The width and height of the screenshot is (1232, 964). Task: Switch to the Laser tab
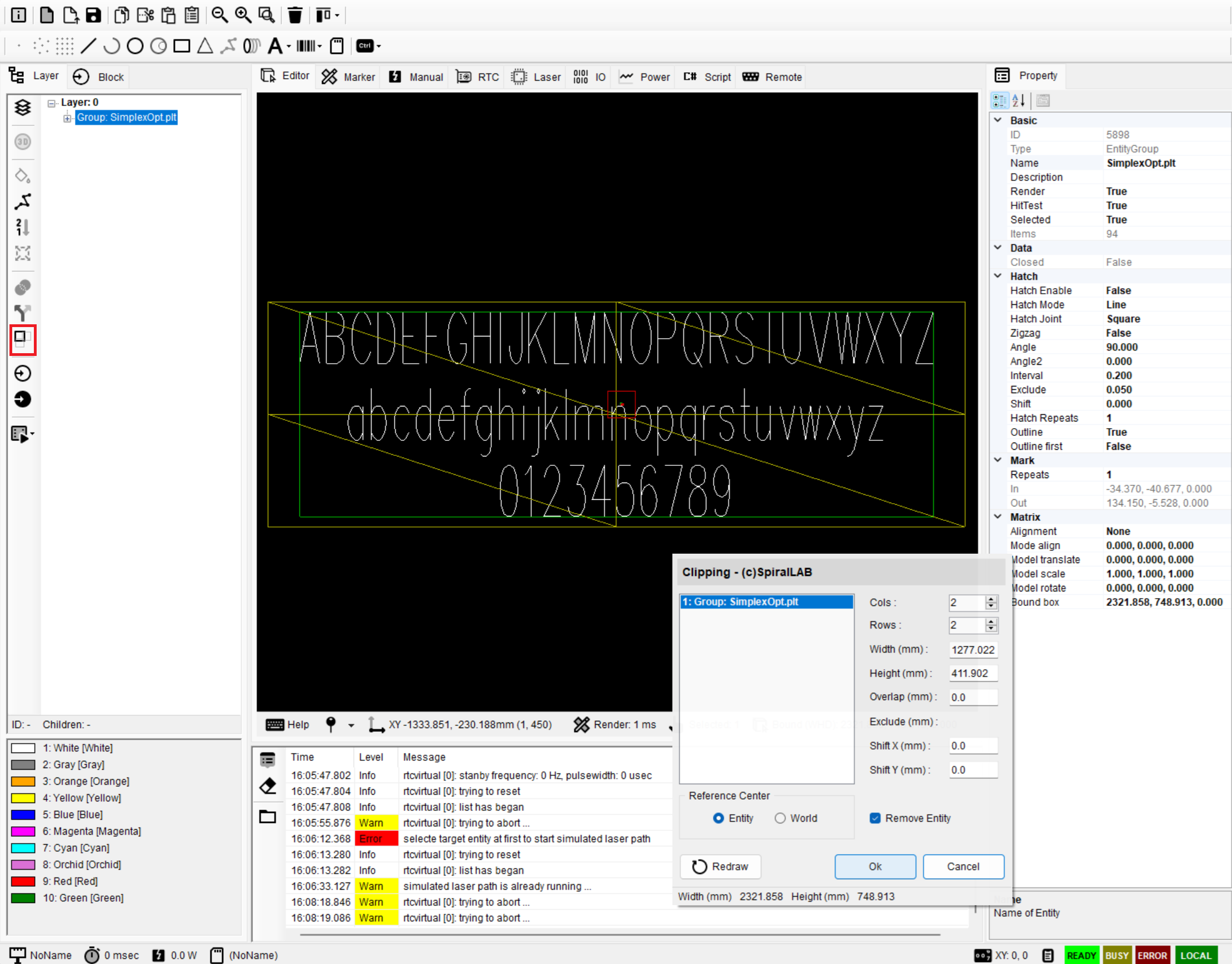[536, 77]
